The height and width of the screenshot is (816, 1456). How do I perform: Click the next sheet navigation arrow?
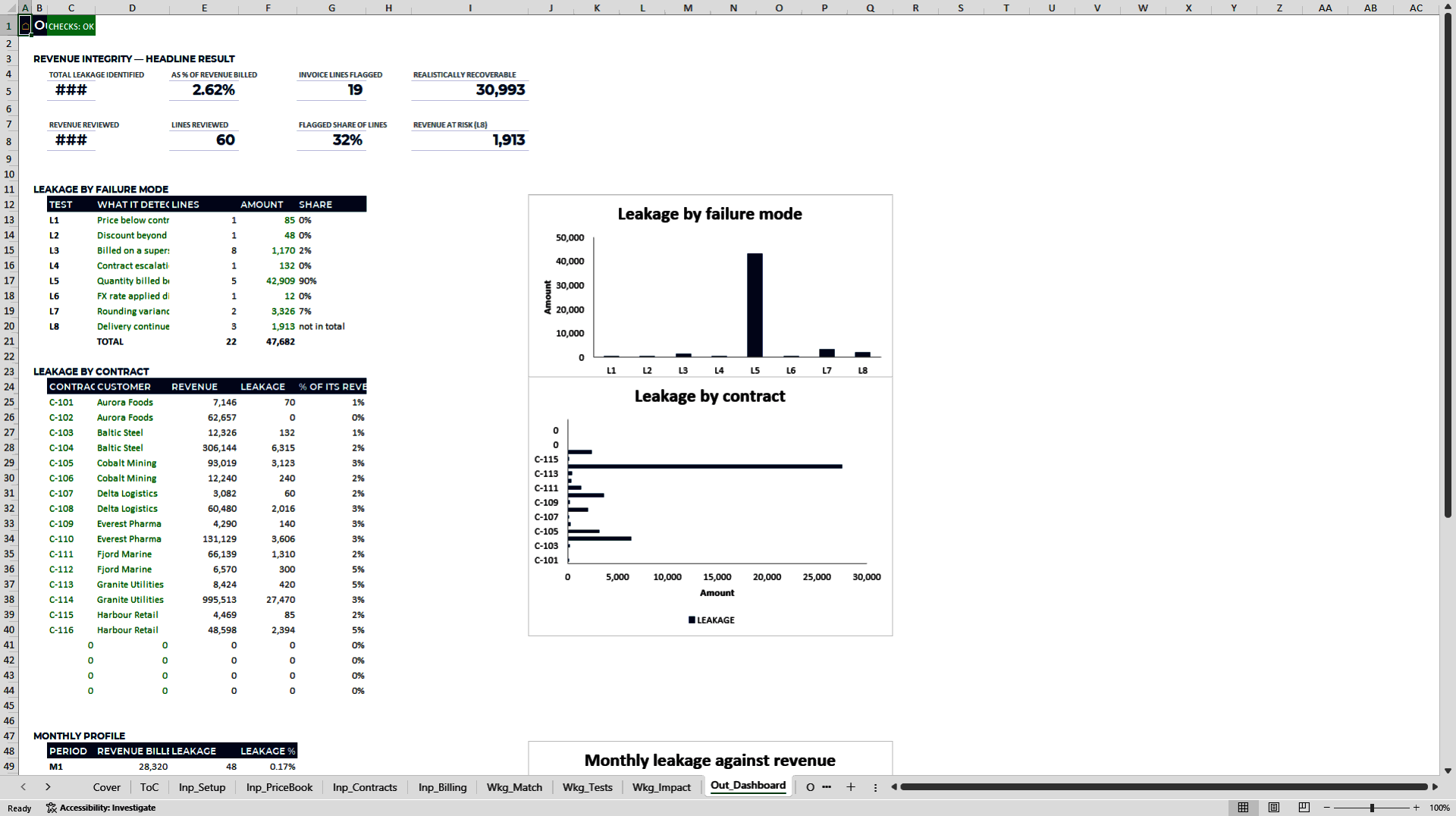[x=48, y=787]
